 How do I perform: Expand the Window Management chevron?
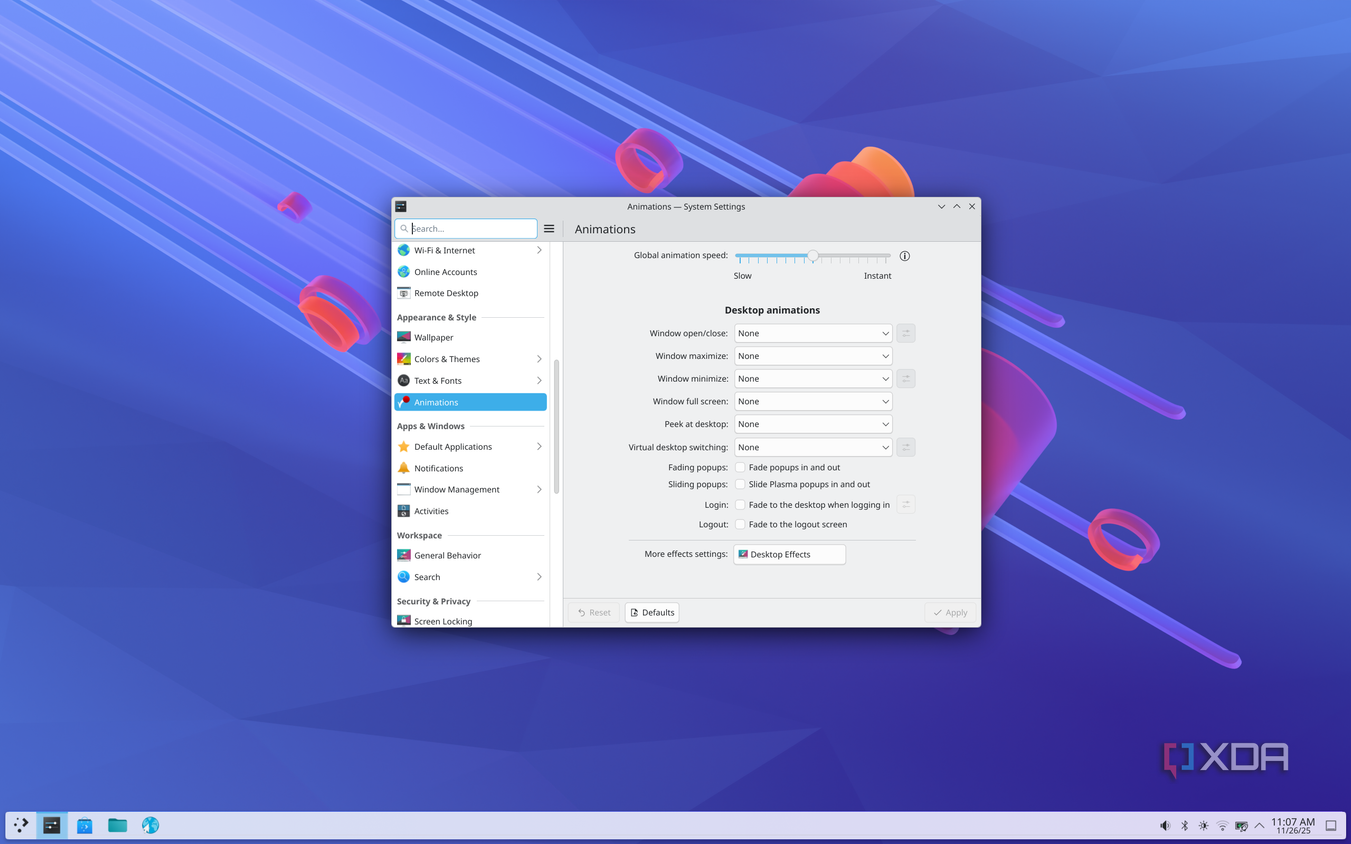click(x=539, y=490)
